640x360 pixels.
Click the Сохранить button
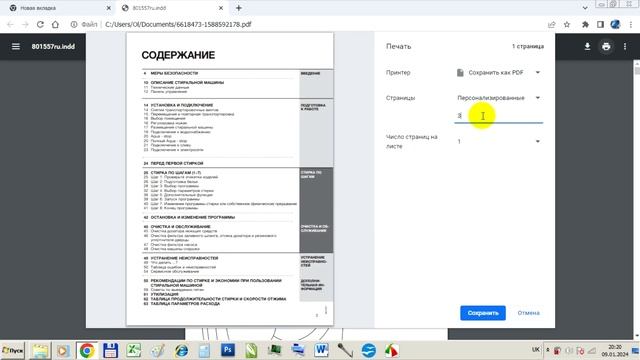483,313
